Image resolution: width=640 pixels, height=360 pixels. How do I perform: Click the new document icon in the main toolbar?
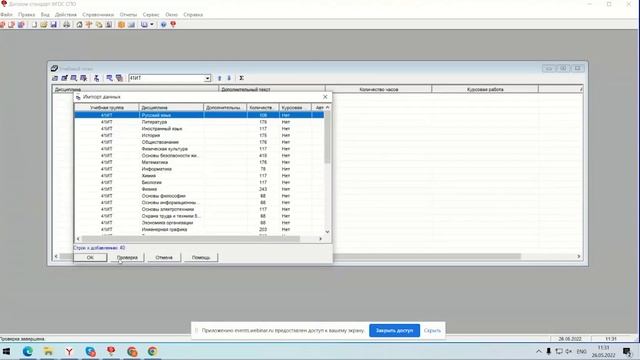point(34,24)
